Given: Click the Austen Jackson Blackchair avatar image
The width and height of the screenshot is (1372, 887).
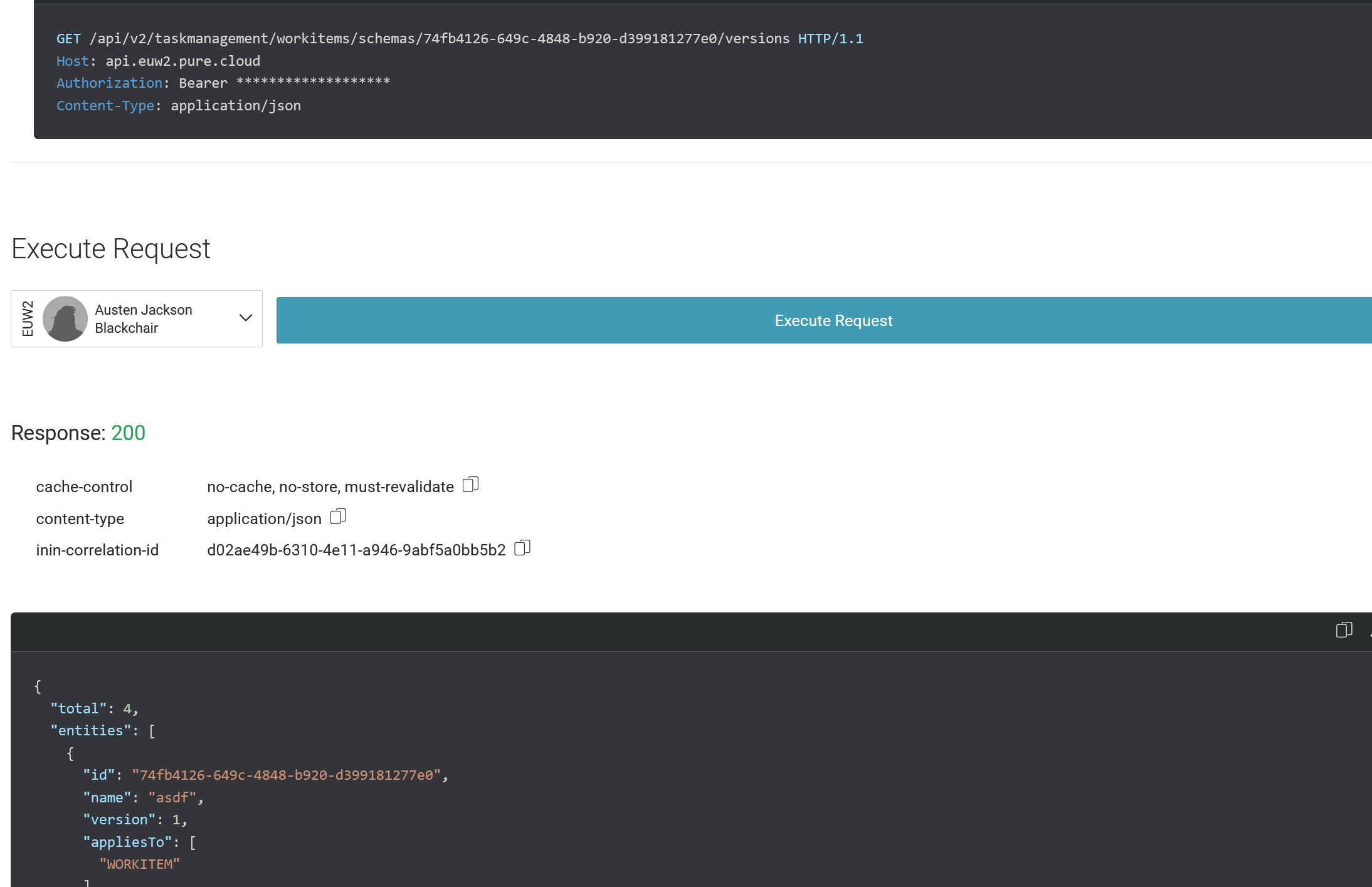Looking at the screenshot, I should (65, 318).
